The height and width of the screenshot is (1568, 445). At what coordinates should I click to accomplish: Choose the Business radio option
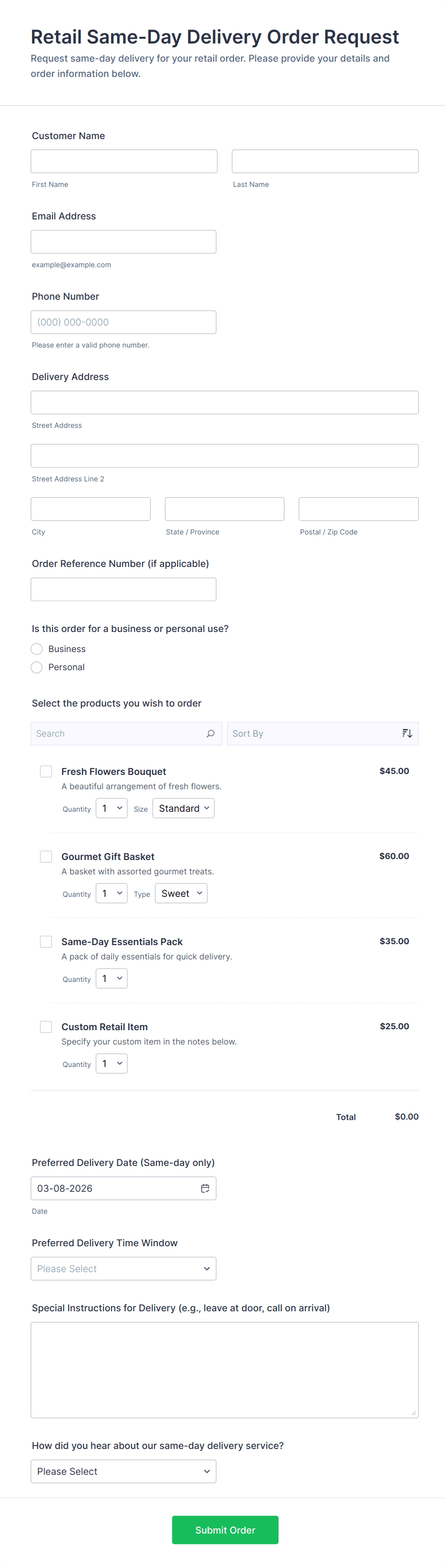point(36,649)
